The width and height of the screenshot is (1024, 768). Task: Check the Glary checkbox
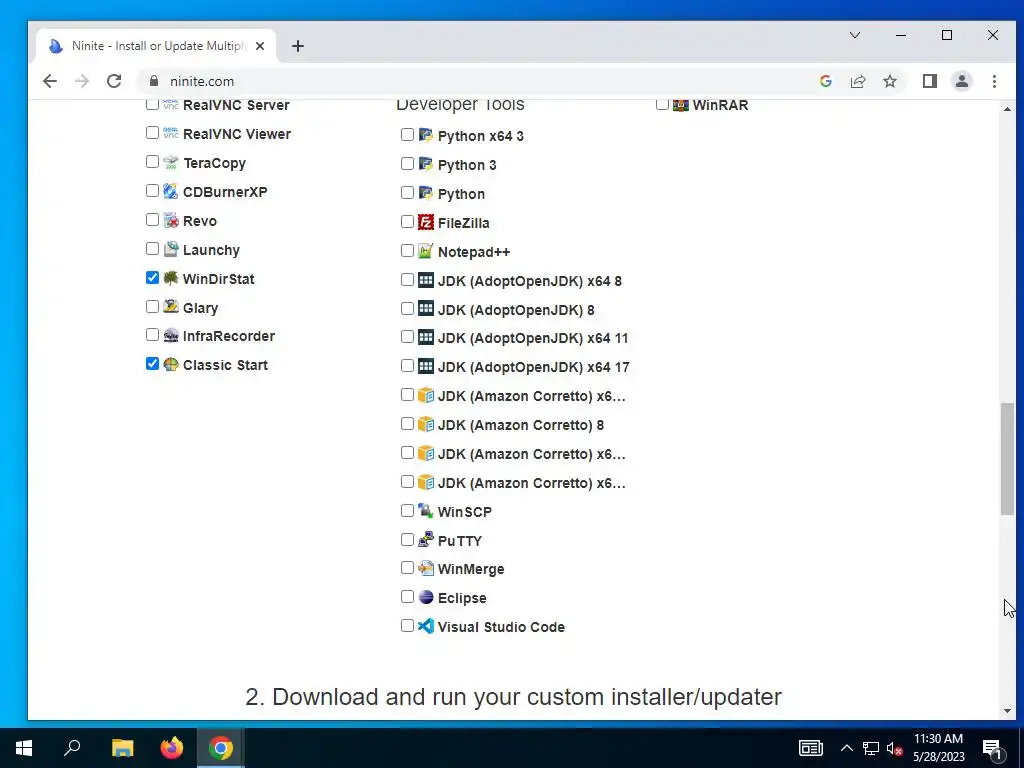tap(152, 306)
